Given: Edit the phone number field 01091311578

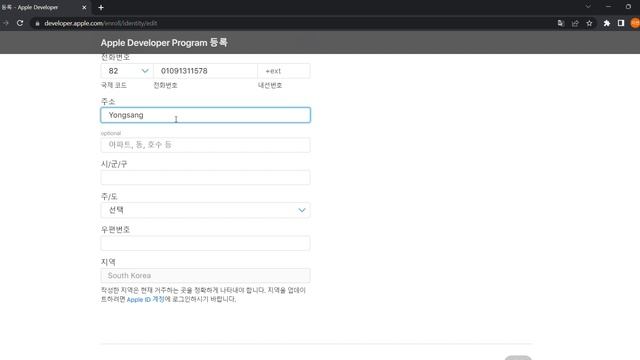Looking at the screenshot, I should pos(205,71).
